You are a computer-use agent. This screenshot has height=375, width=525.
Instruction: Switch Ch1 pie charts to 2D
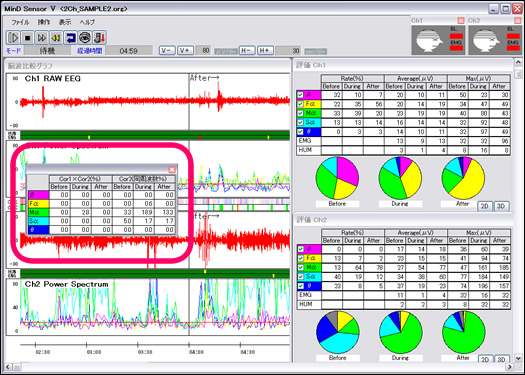(484, 206)
